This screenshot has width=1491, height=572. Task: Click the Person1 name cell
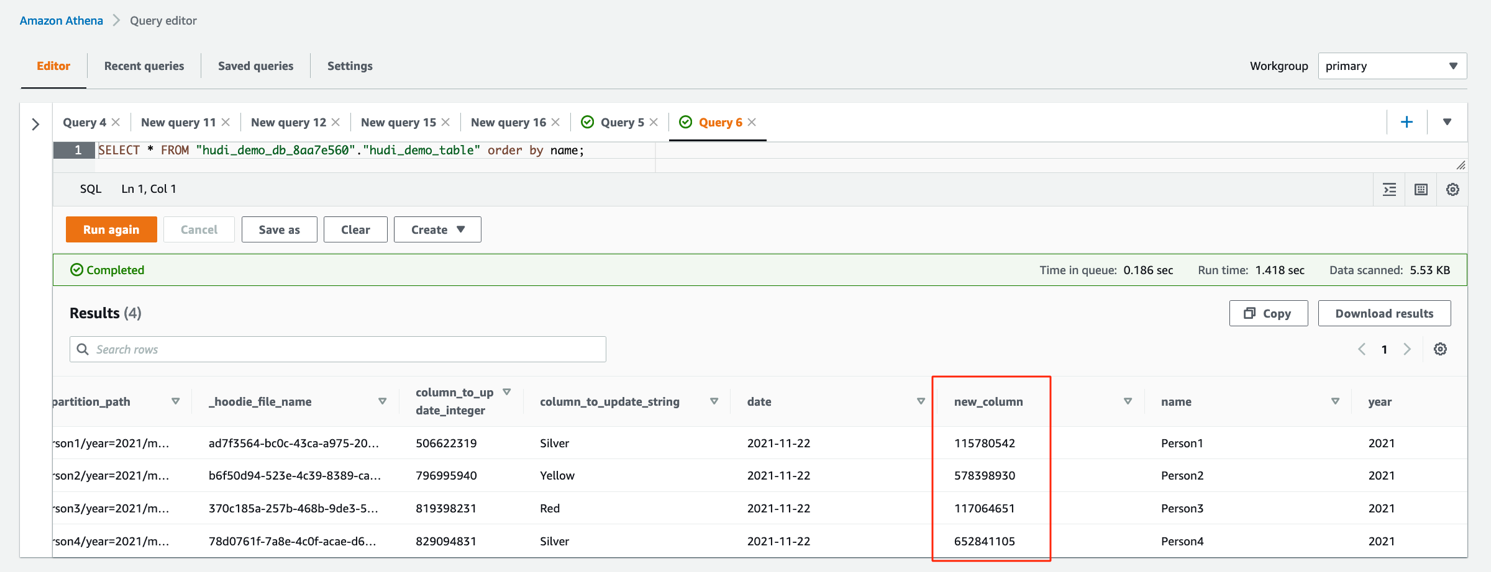click(x=1182, y=443)
